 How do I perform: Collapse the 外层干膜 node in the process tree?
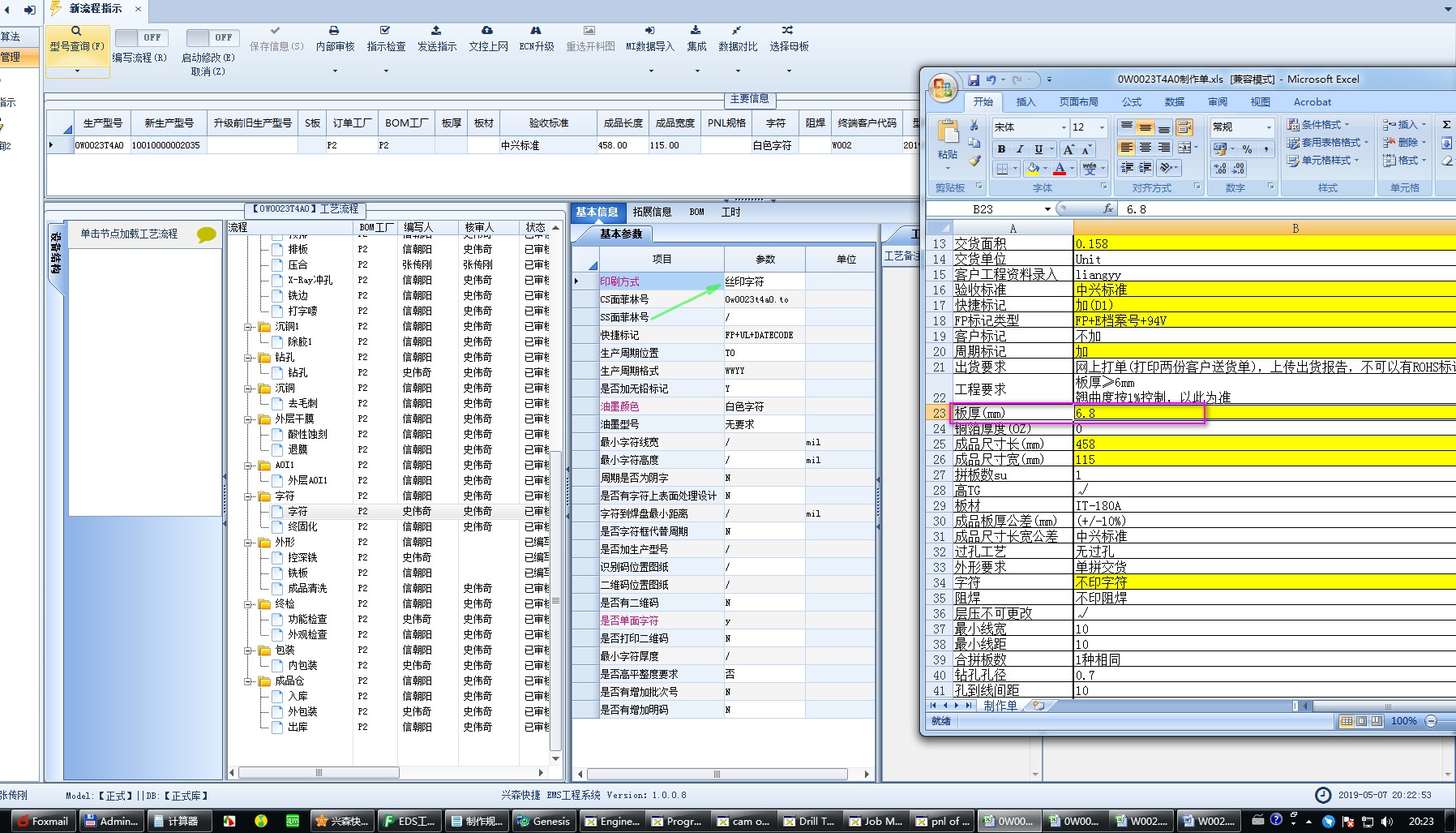[250, 419]
